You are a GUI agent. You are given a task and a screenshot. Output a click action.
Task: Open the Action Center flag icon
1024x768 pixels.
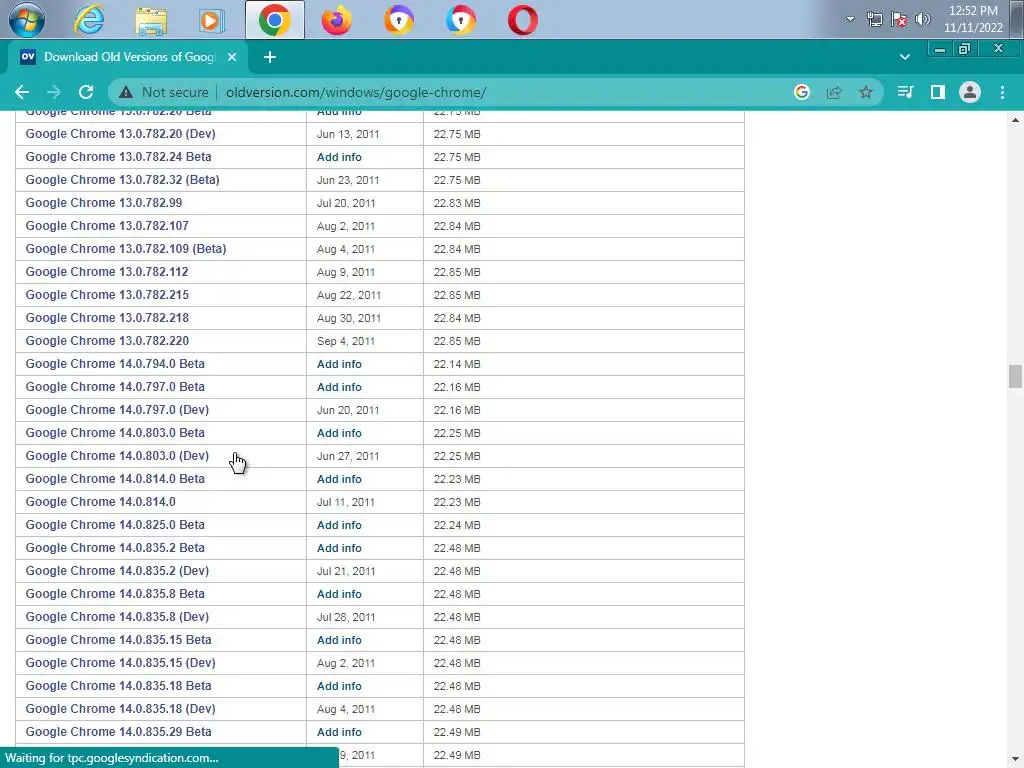click(x=899, y=20)
